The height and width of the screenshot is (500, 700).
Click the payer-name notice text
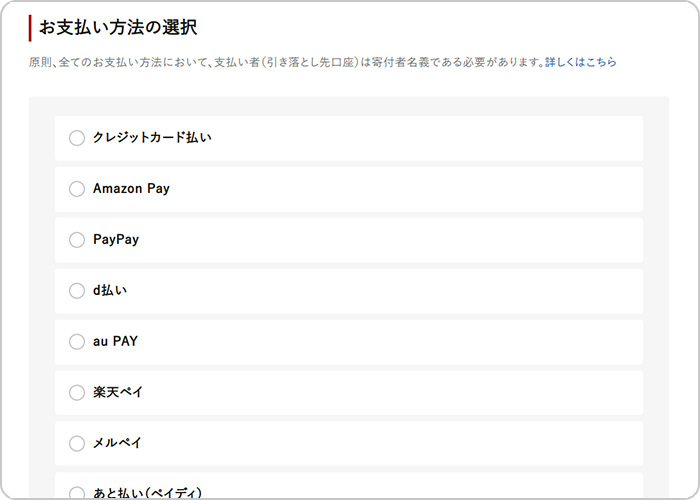[286, 62]
